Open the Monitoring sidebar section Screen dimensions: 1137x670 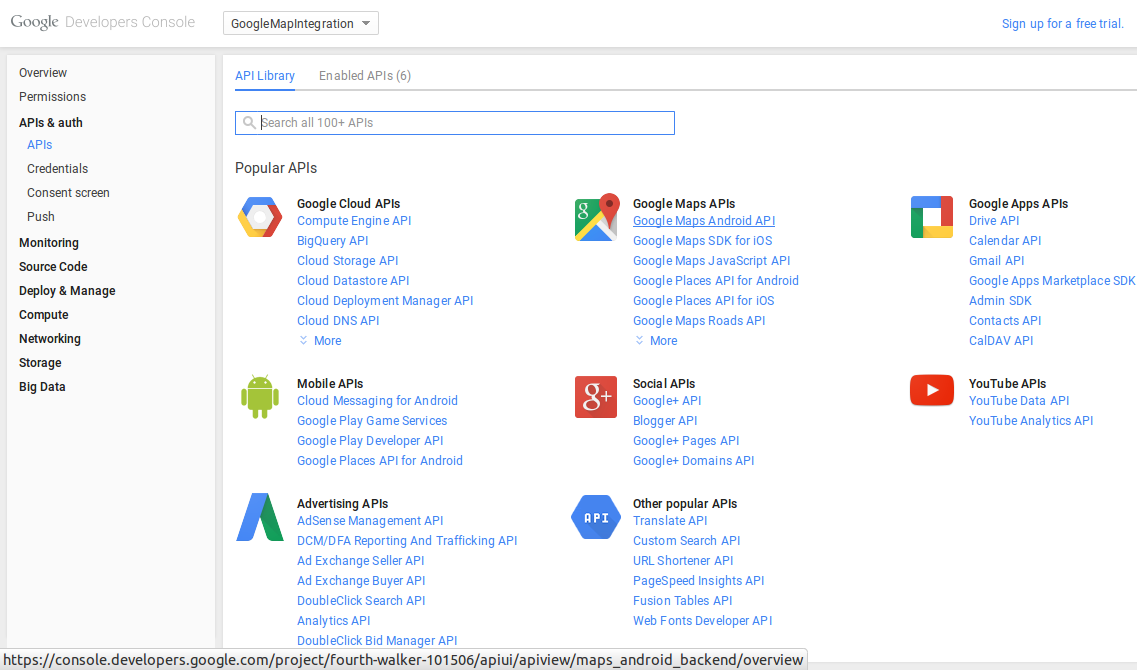point(49,243)
